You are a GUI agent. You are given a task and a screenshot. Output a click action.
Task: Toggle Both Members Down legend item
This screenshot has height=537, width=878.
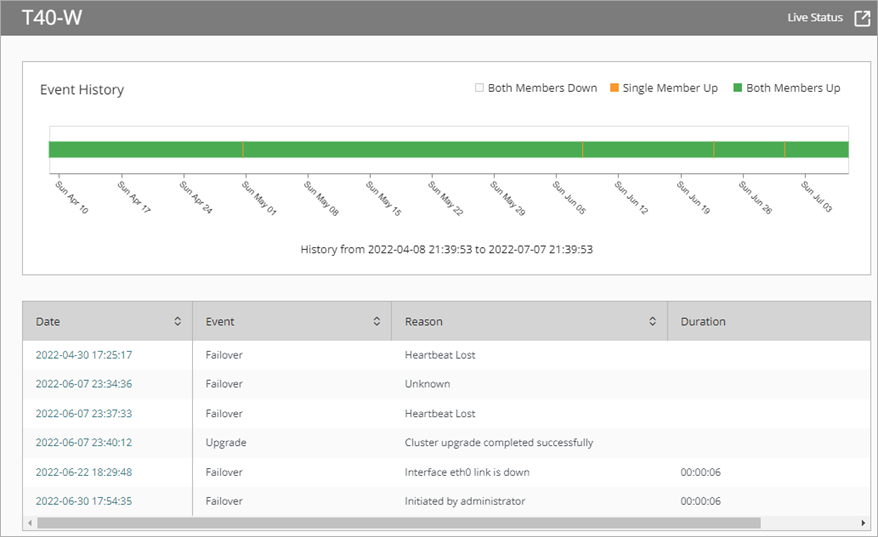click(536, 88)
